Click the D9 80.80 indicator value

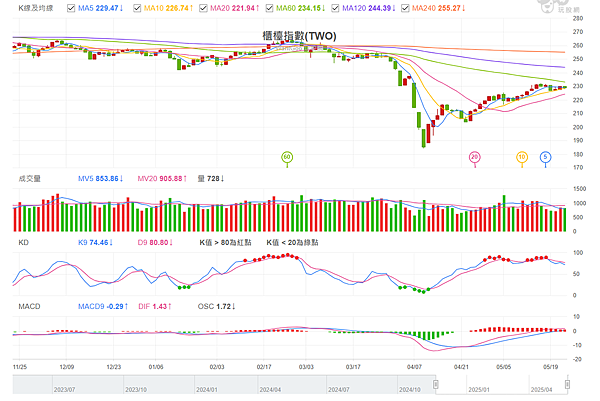coord(155,243)
